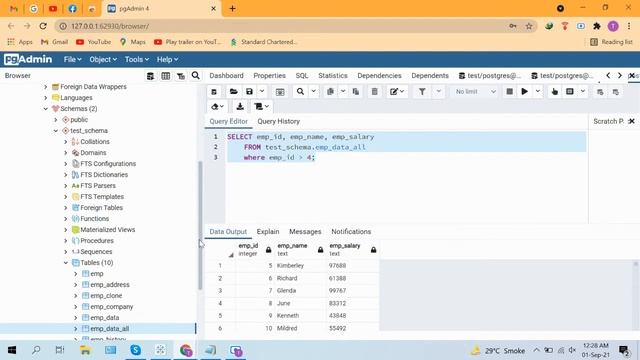The height and width of the screenshot is (360, 640).
Task: Open the Execute options dropdown arrow
Action: click(x=538, y=92)
